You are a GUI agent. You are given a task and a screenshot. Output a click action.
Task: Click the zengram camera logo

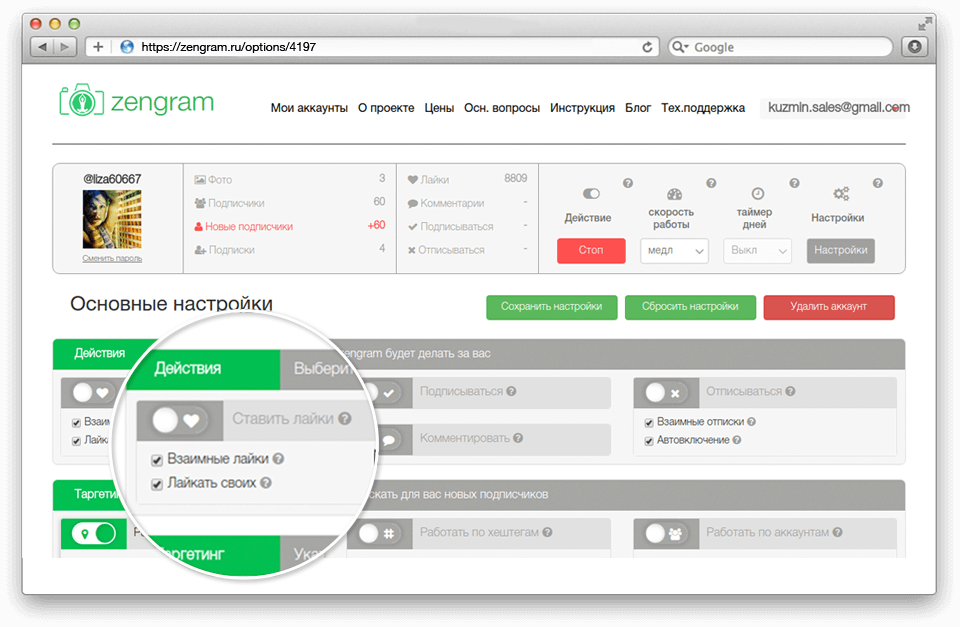pyautogui.click(x=81, y=100)
